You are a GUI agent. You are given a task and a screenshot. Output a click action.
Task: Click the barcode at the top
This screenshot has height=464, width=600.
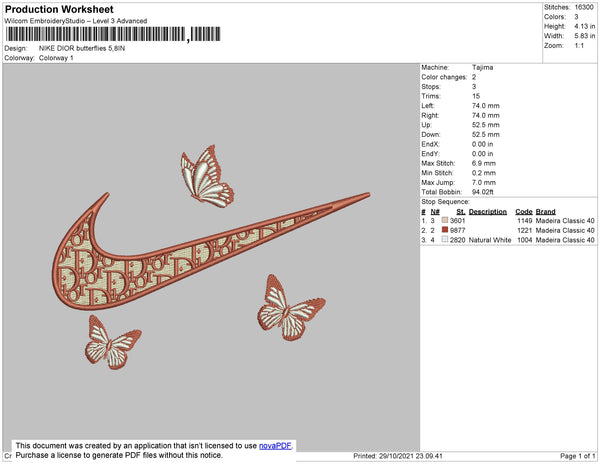[x=113, y=34]
